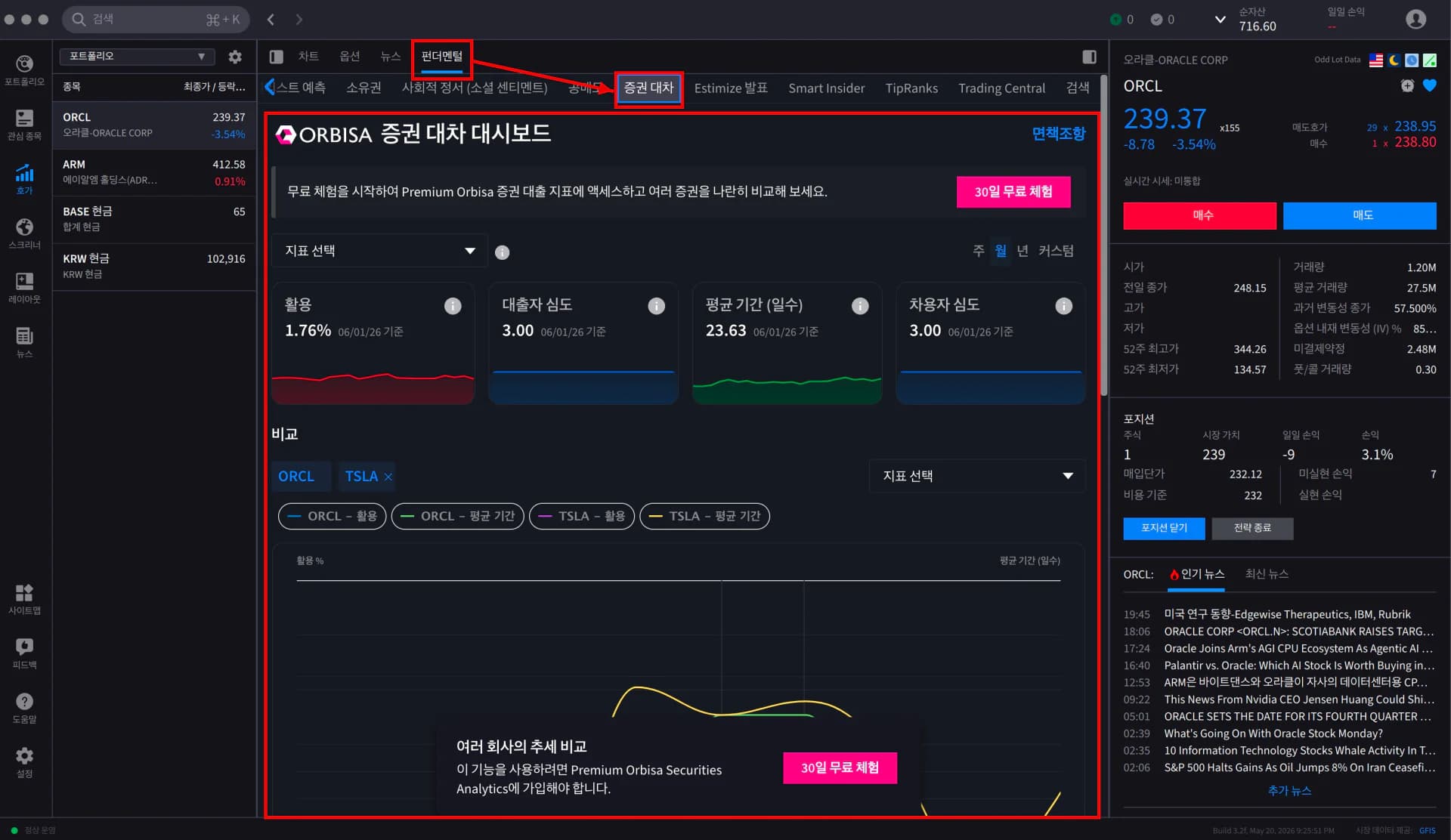Open the 뉴스 icon in the left sidebar

coord(25,342)
